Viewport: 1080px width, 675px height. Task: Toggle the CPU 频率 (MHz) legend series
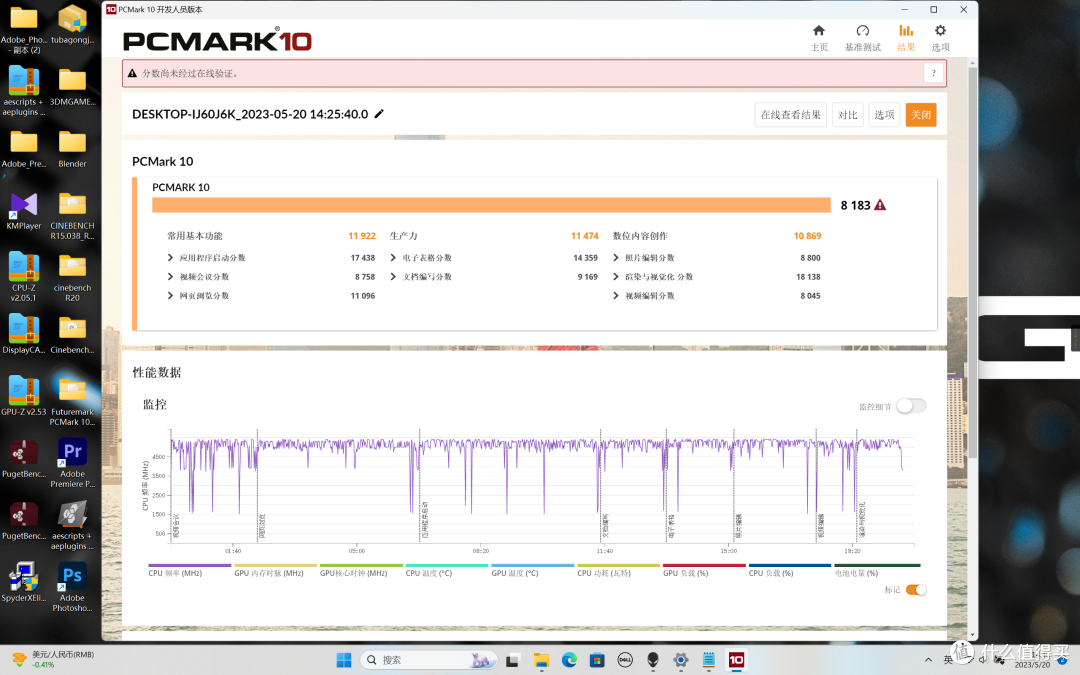[x=189, y=571]
